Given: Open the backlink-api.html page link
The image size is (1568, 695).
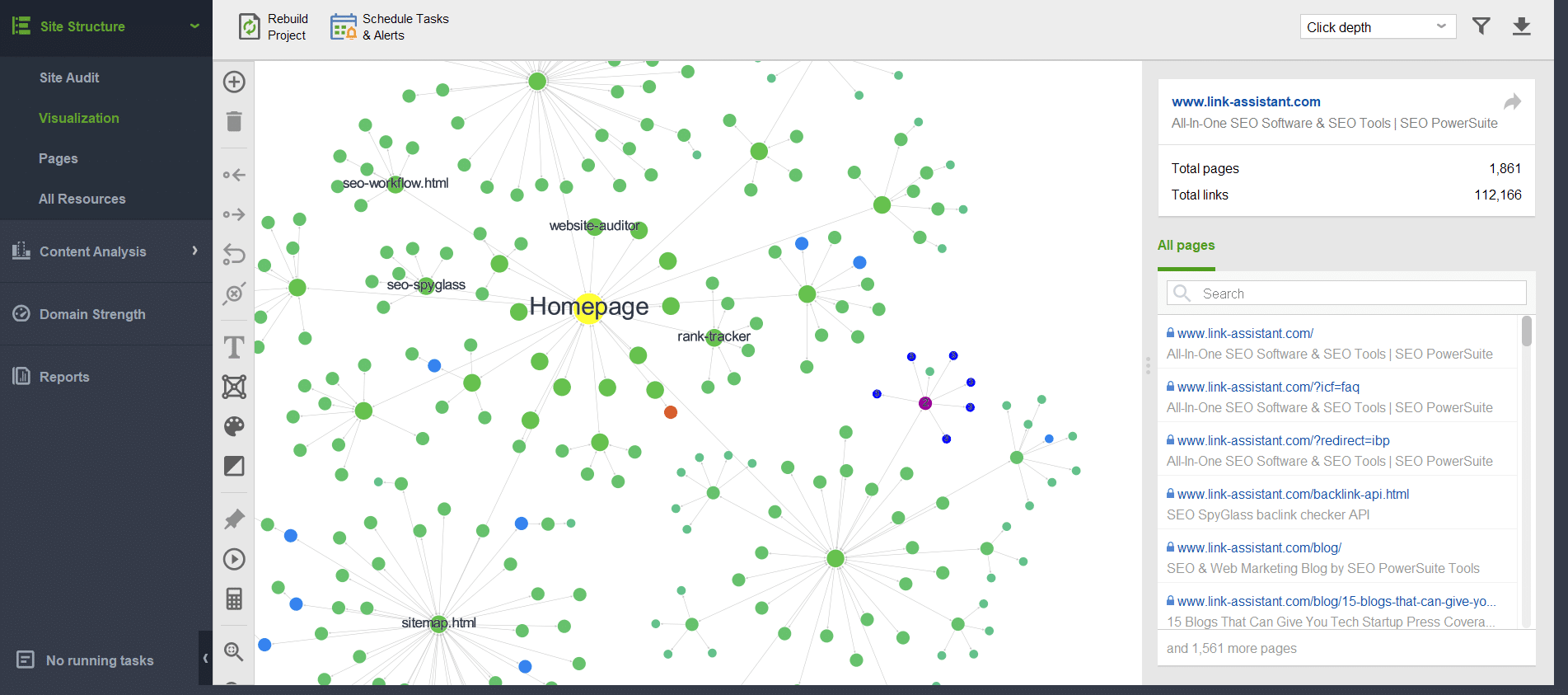Looking at the screenshot, I should pyautogui.click(x=1293, y=495).
